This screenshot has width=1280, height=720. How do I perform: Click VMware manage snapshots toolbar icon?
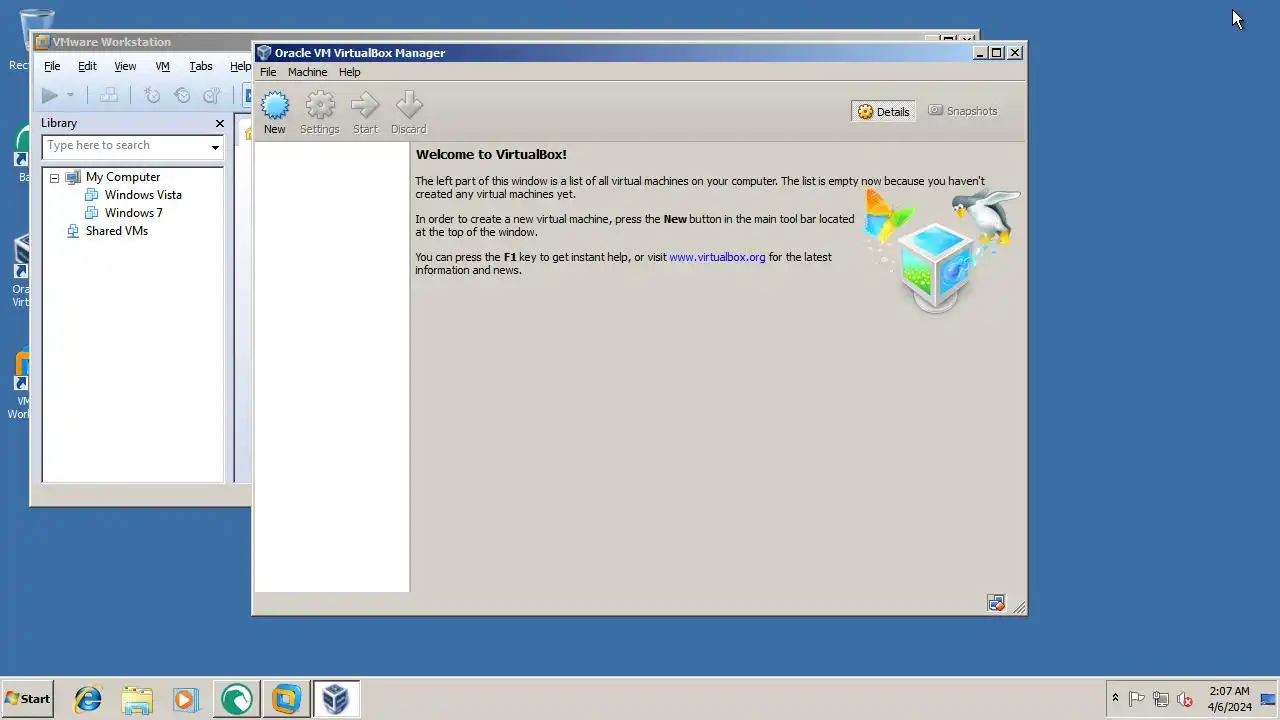211,95
